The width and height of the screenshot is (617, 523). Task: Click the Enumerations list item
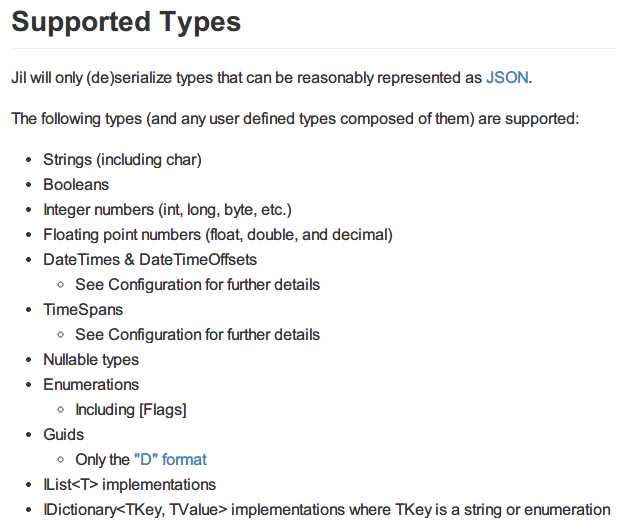[91, 384]
